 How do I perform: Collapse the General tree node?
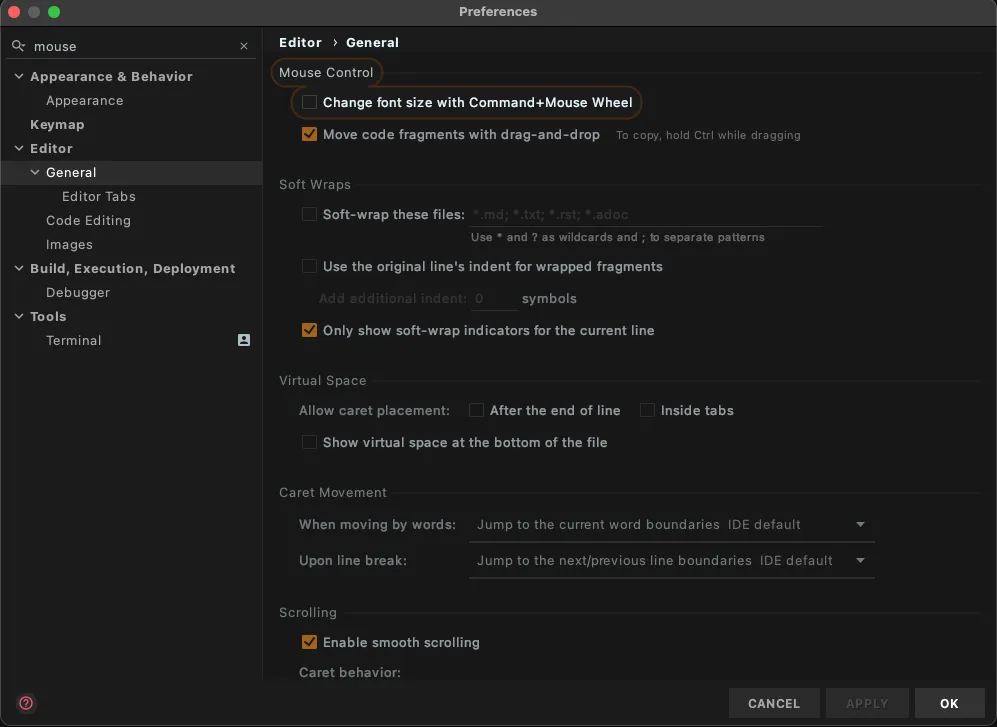tap(35, 172)
